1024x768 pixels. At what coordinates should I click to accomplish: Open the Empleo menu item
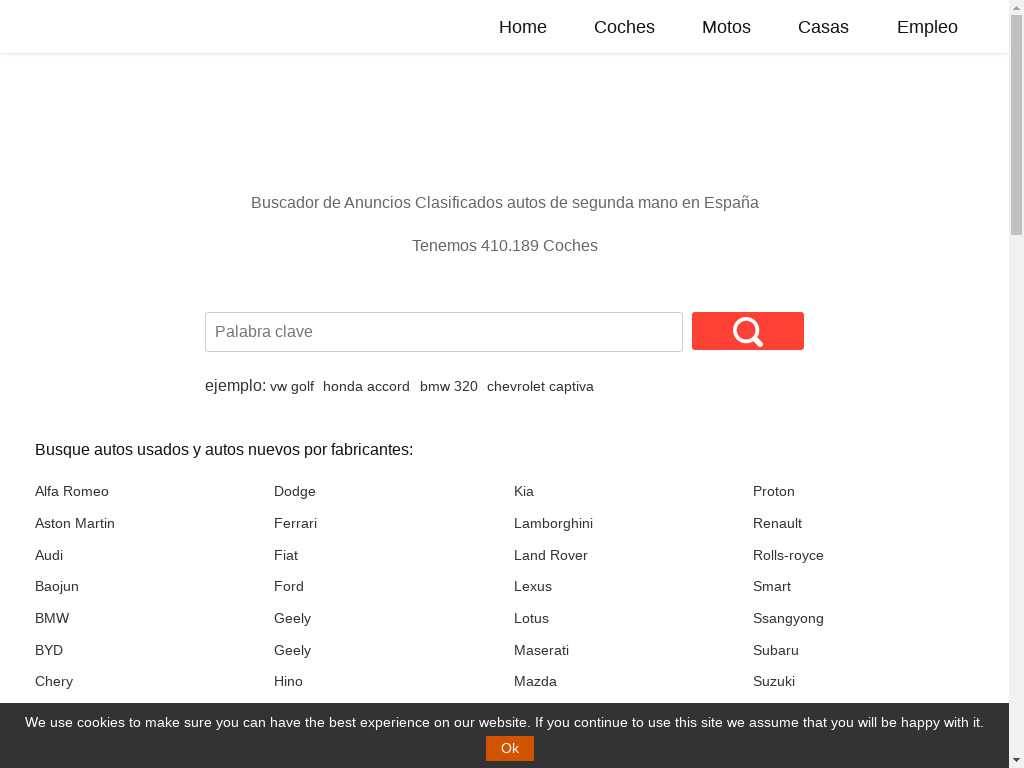(927, 27)
